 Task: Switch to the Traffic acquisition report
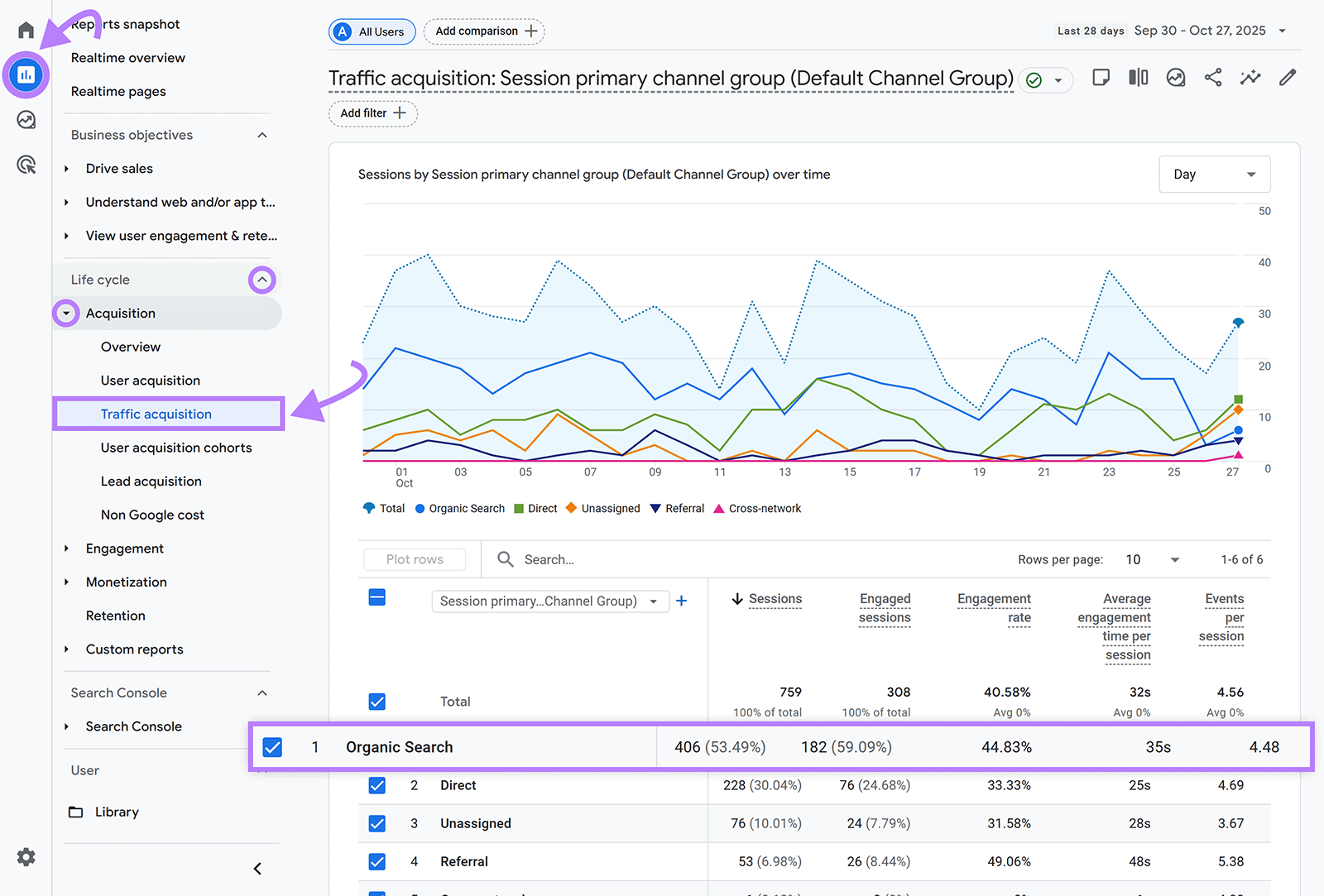point(156,414)
